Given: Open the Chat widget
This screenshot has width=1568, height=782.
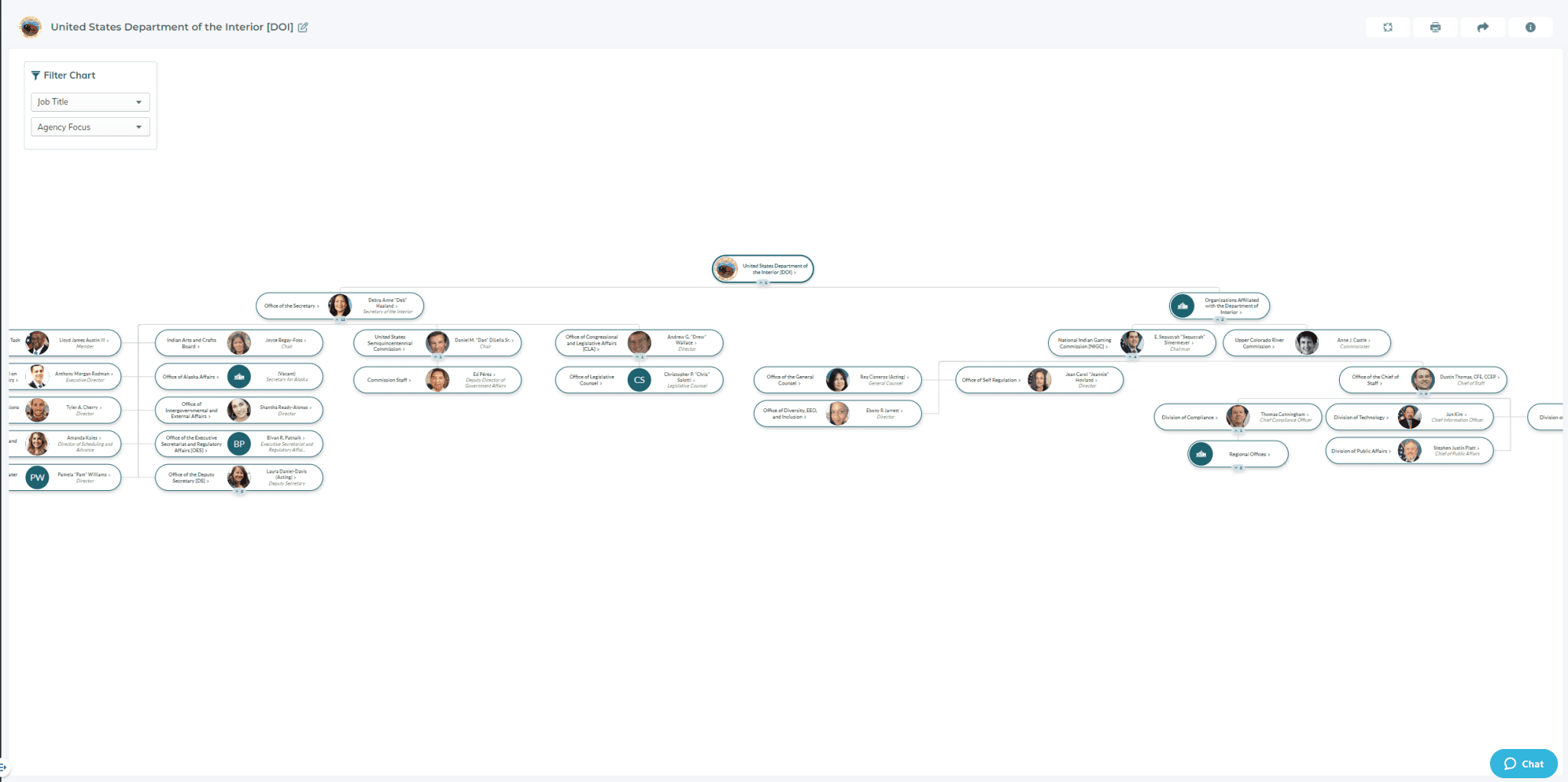Looking at the screenshot, I should click(1524, 764).
